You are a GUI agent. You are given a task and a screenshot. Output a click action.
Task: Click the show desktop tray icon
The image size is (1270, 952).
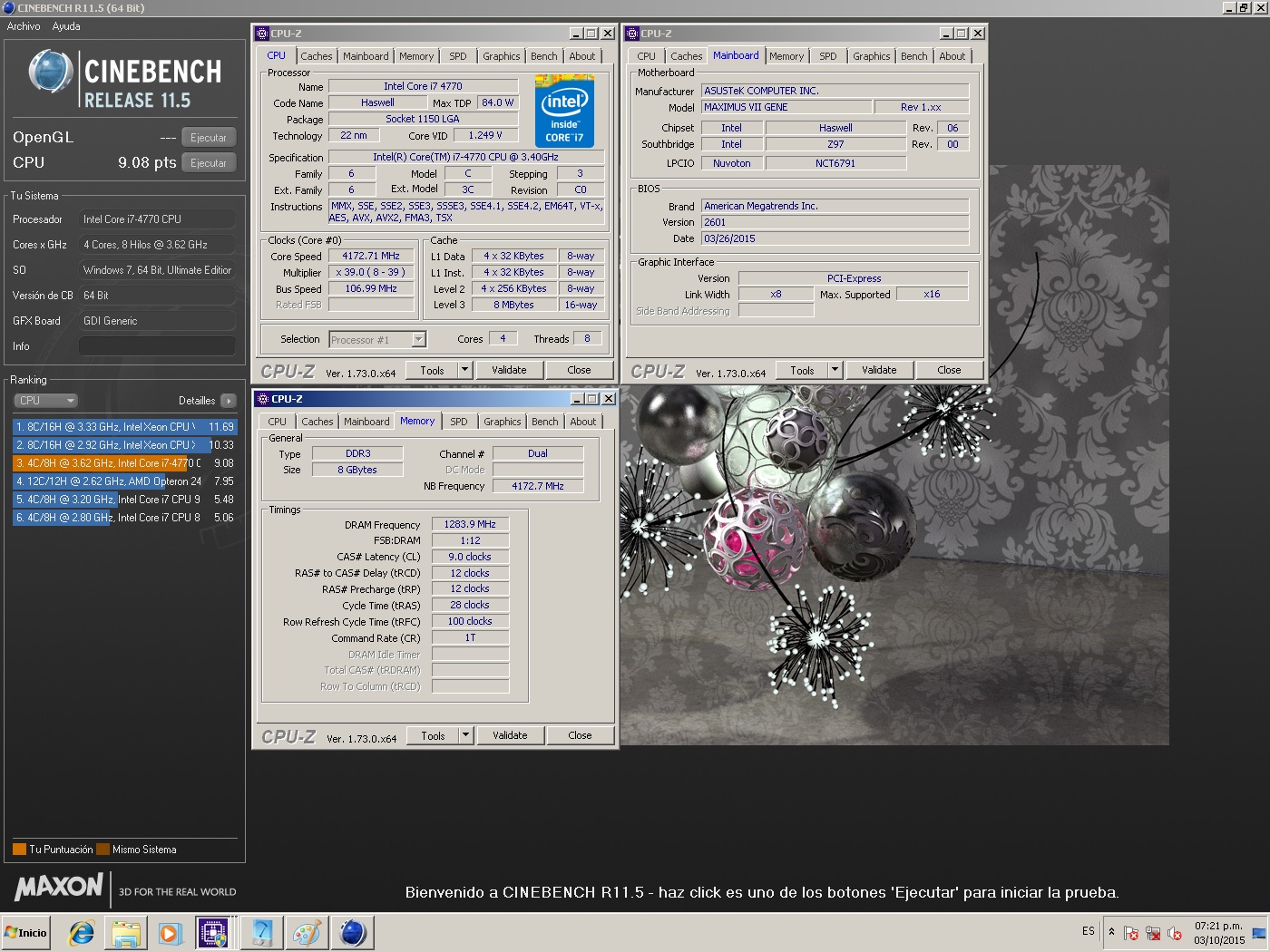click(x=1259, y=933)
